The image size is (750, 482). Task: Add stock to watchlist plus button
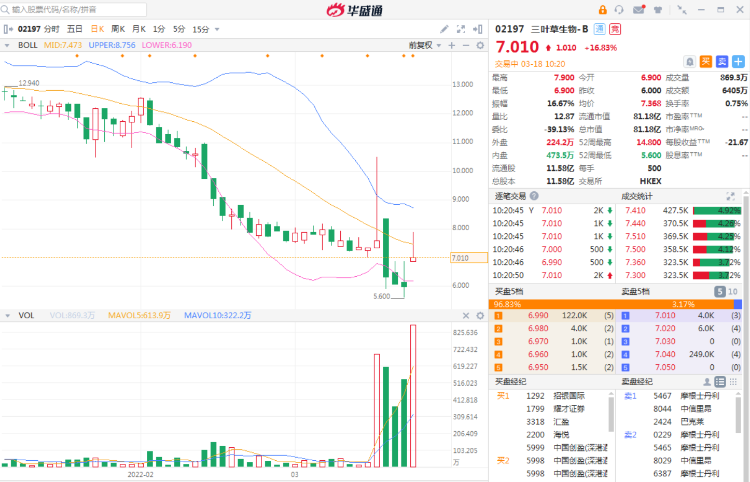pyautogui.click(x=739, y=62)
